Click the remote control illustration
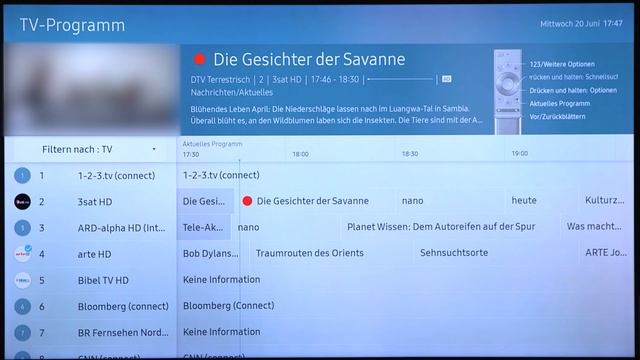The image size is (640, 360). pos(508,92)
